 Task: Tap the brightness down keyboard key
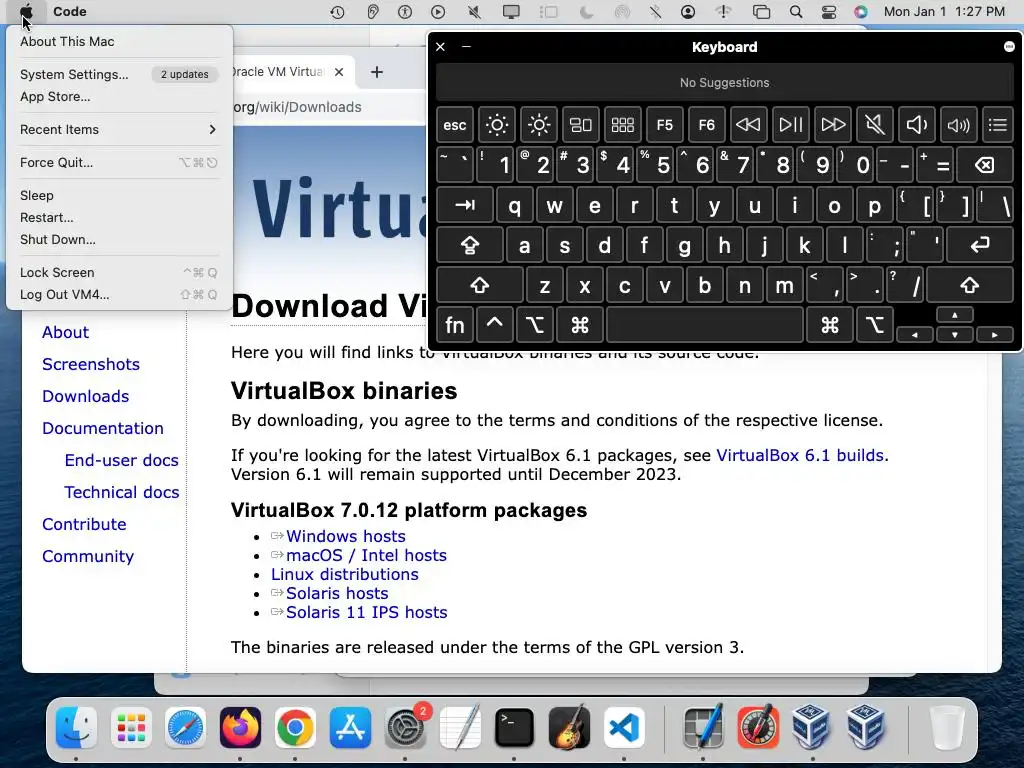[x=496, y=125]
